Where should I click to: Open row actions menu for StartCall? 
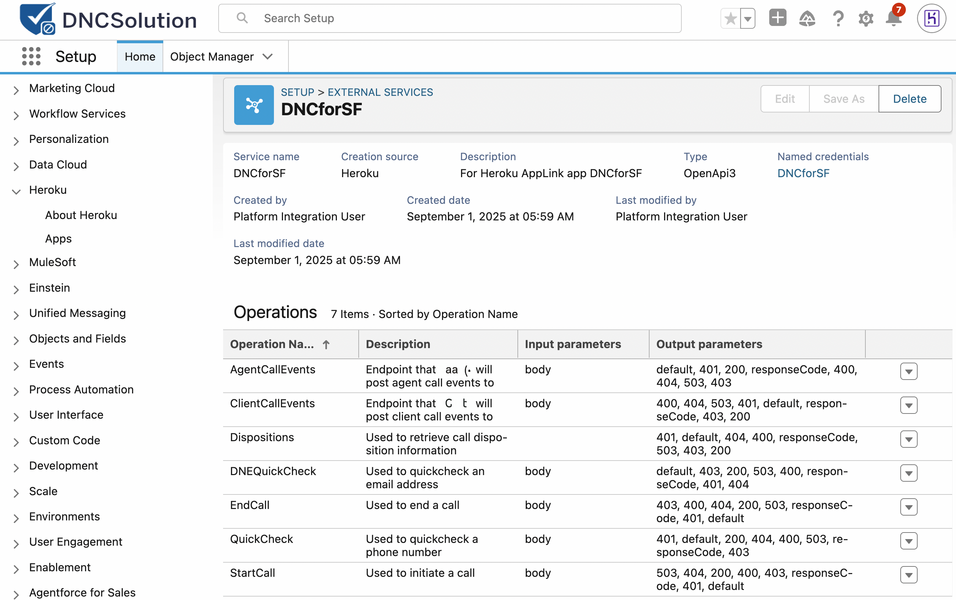click(908, 575)
